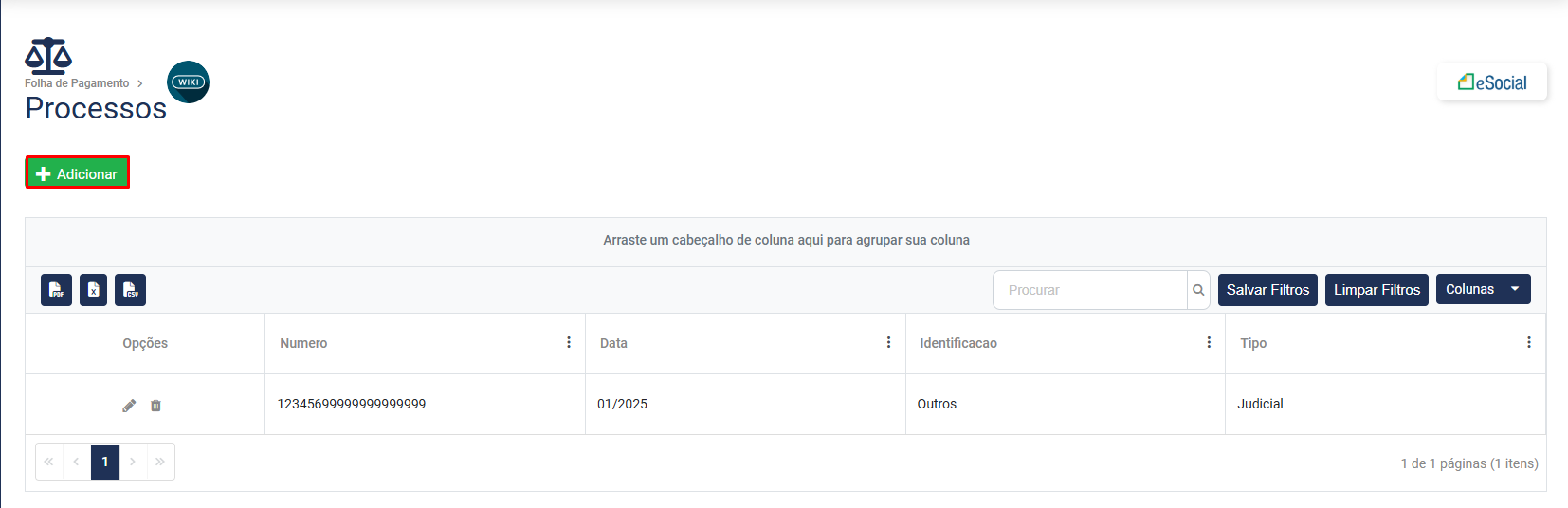Open the WIKI help badge
The height and width of the screenshot is (508, 1568).
188,82
